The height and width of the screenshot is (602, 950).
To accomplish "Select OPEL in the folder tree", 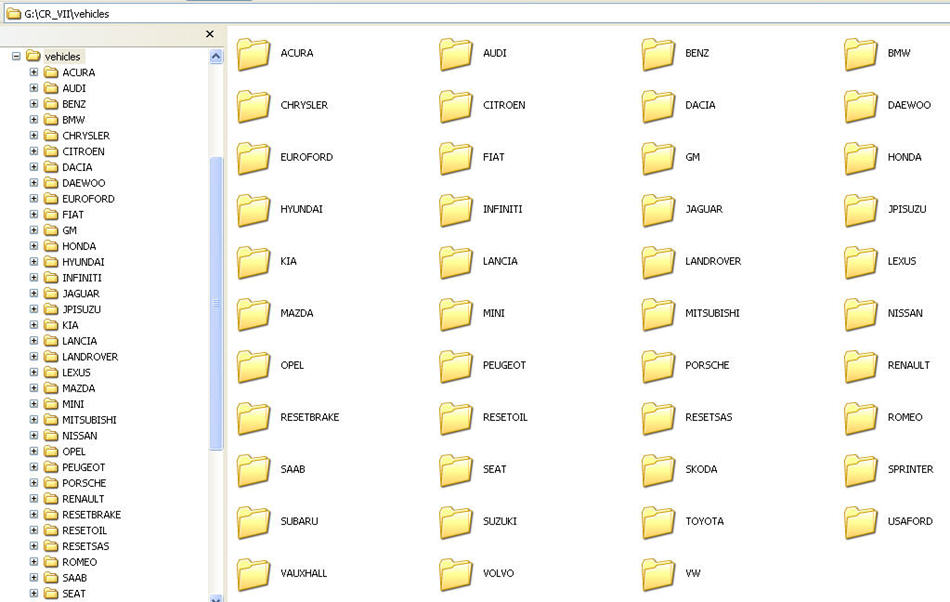I will pyautogui.click(x=73, y=451).
